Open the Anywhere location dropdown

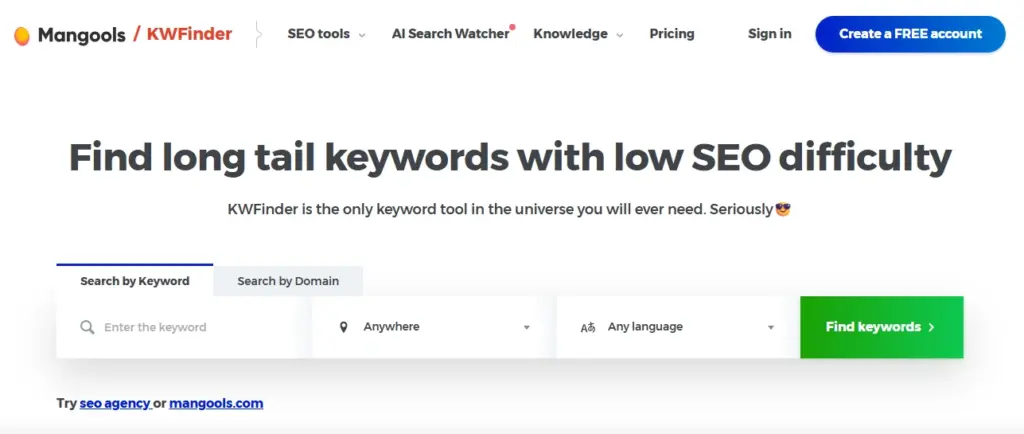click(x=434, y=327)
